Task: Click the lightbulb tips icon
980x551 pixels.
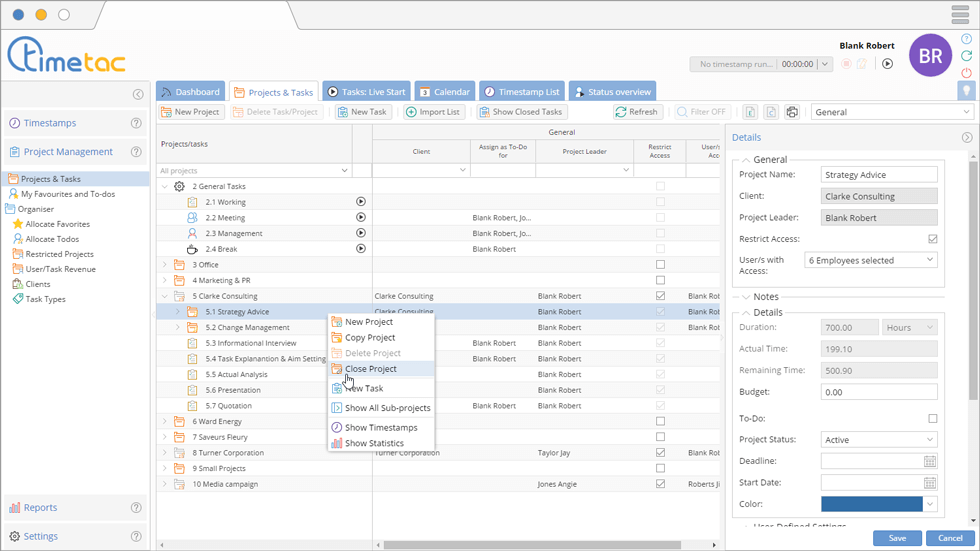Action: (x=966, y=90)
